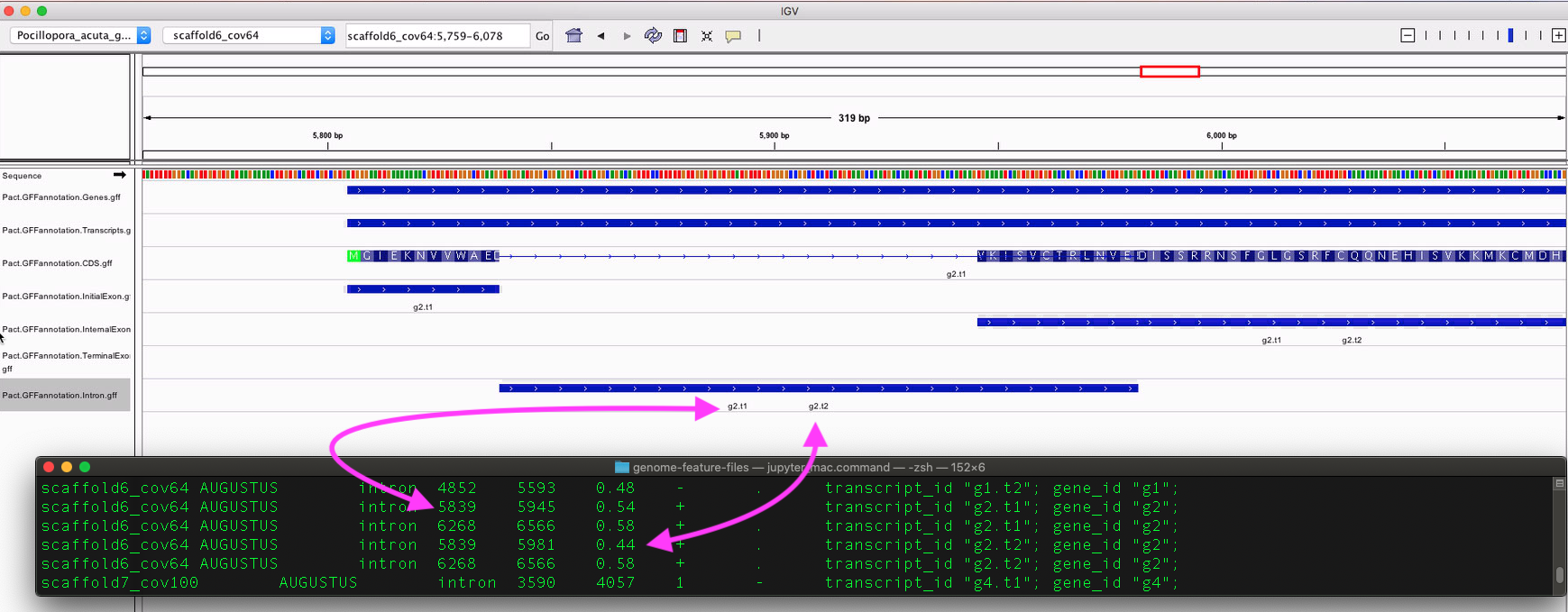Click the folder icon in terminal title bar

click(x=621, y=467)
